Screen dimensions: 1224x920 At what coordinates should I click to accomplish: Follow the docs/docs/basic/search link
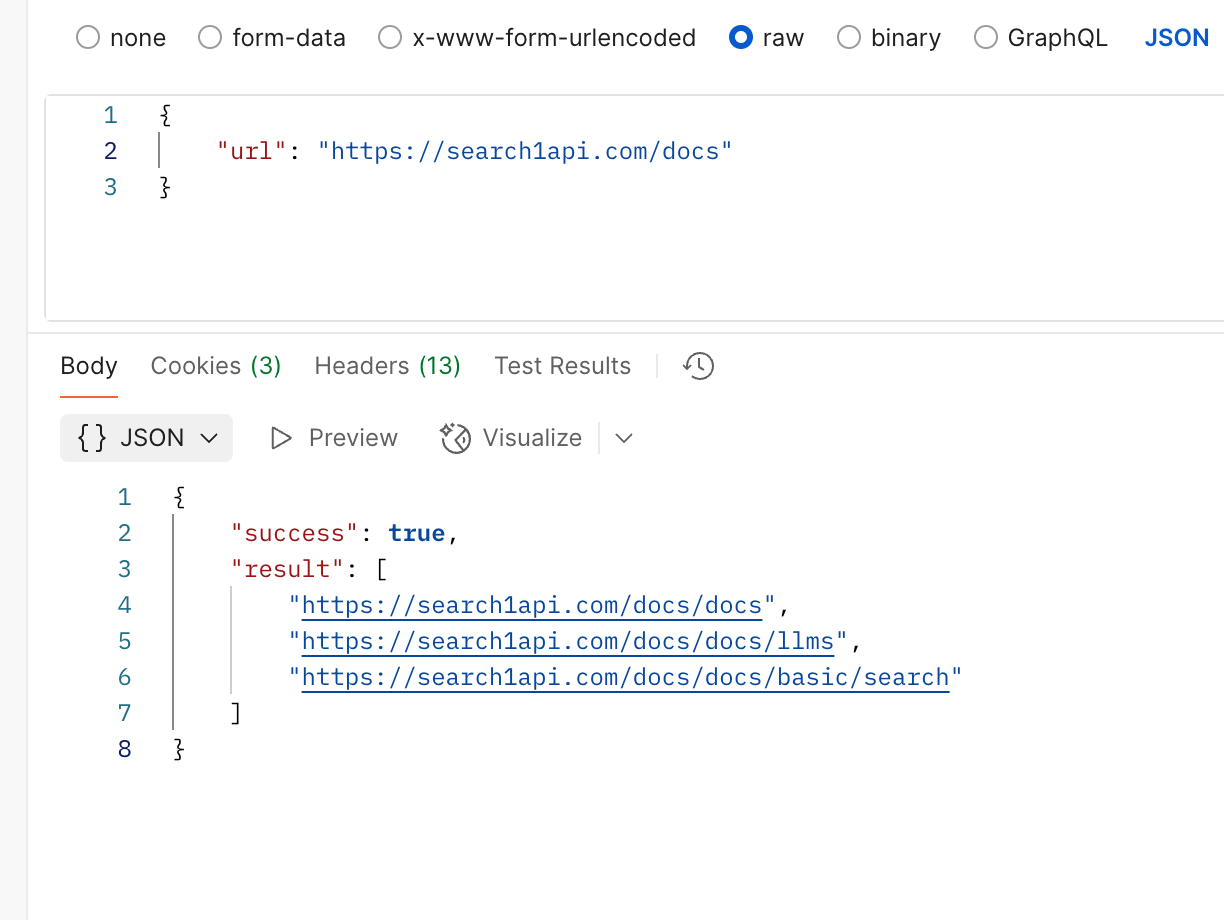click(625, 677)
